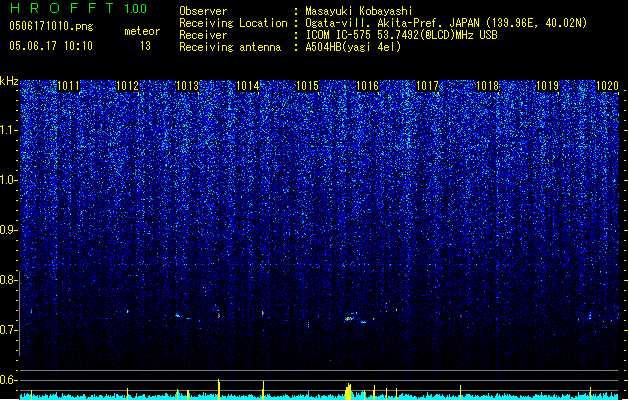Select the filename 0506171010.png
The height and width of the screenshot is (400, 629).
pyautogui.click(x=51, y=26)
